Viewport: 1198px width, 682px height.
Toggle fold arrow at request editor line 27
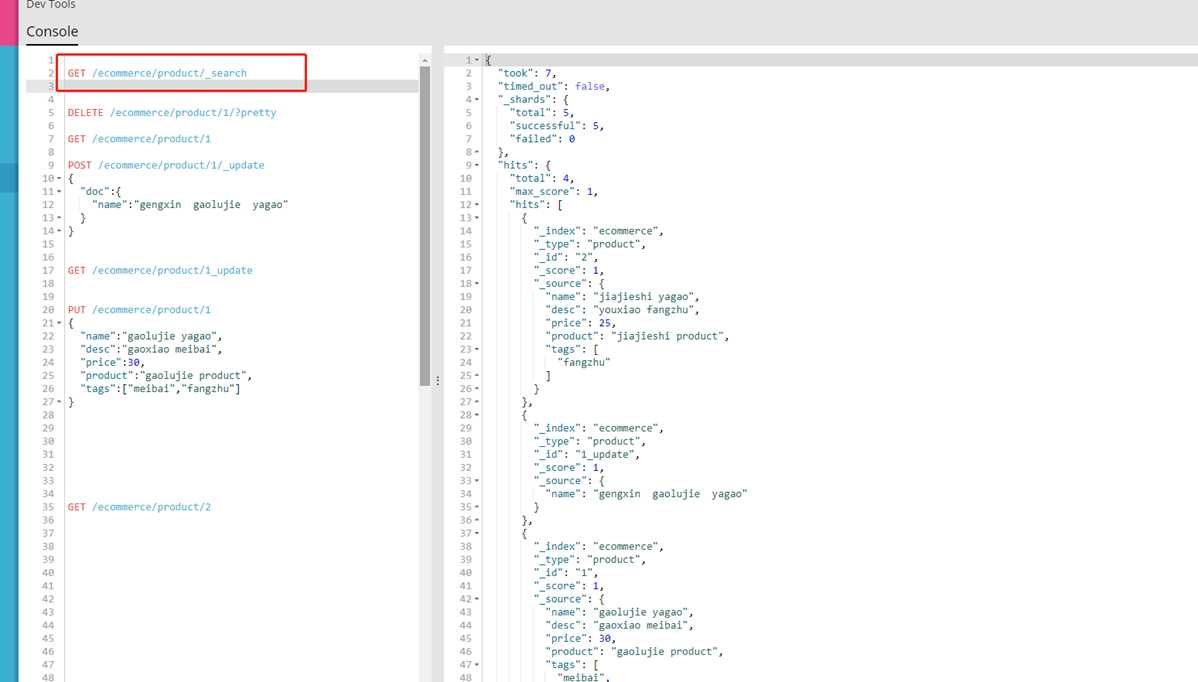click(60, 402)
